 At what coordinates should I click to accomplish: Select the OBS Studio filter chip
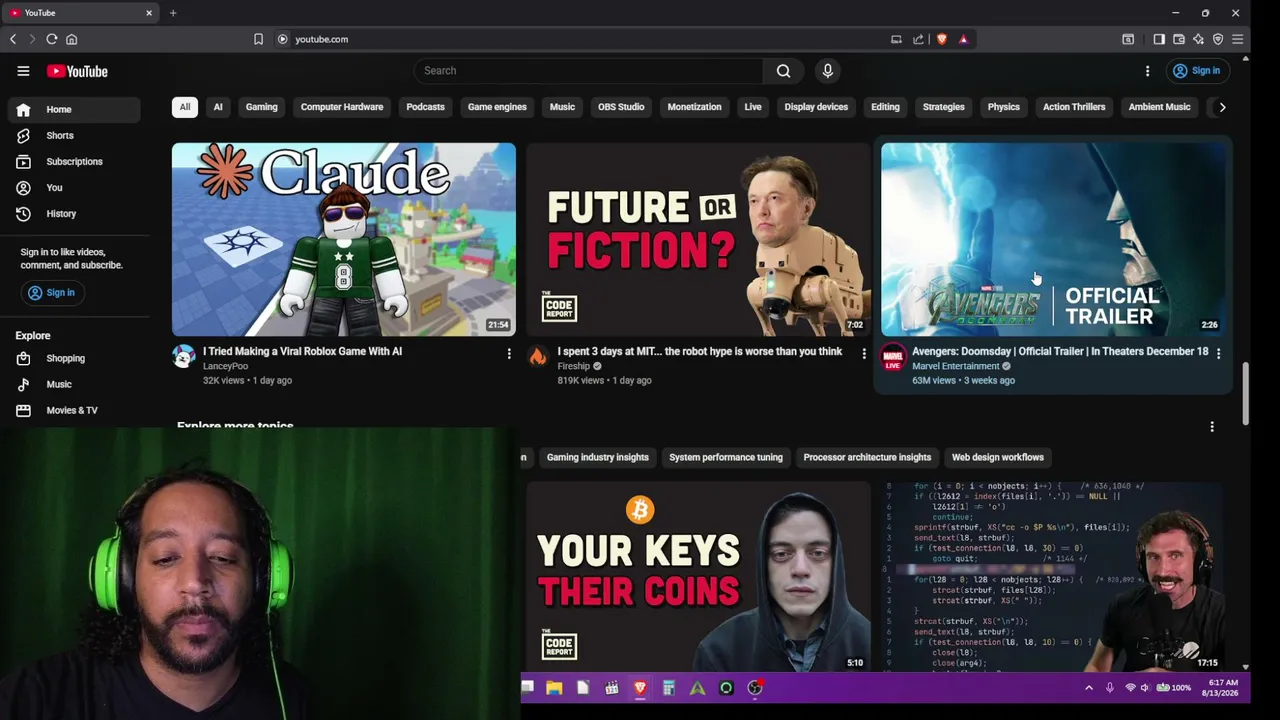point(621,107)
